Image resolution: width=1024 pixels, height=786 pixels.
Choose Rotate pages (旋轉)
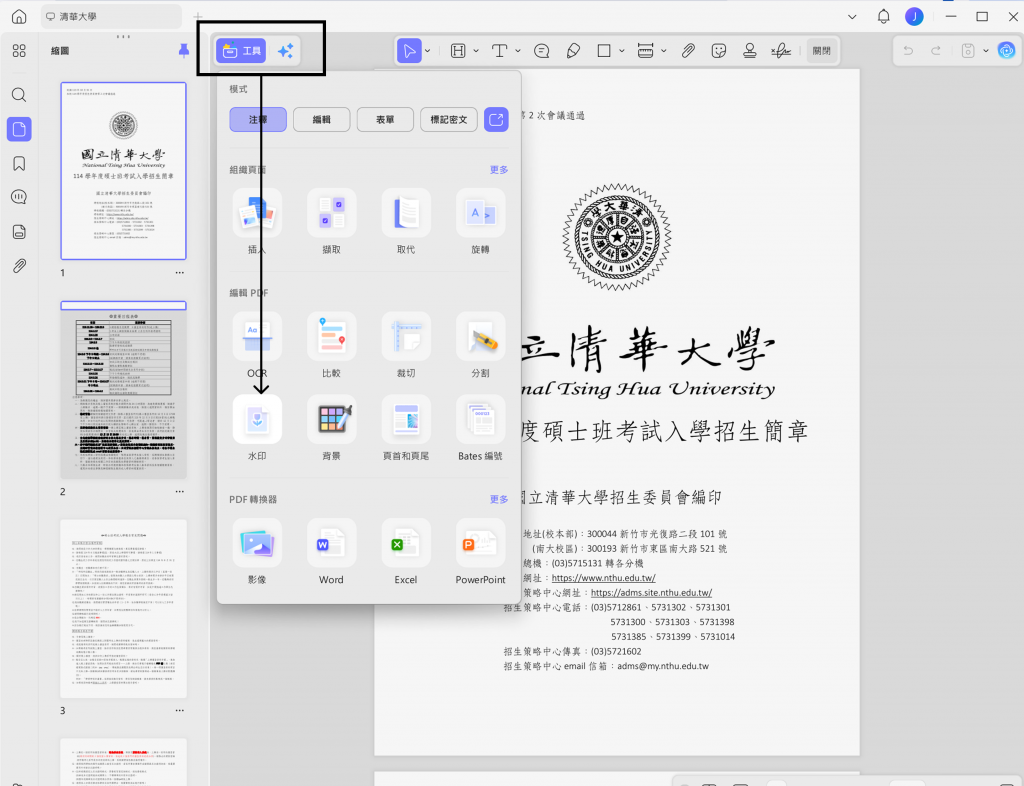coord(481,213)
